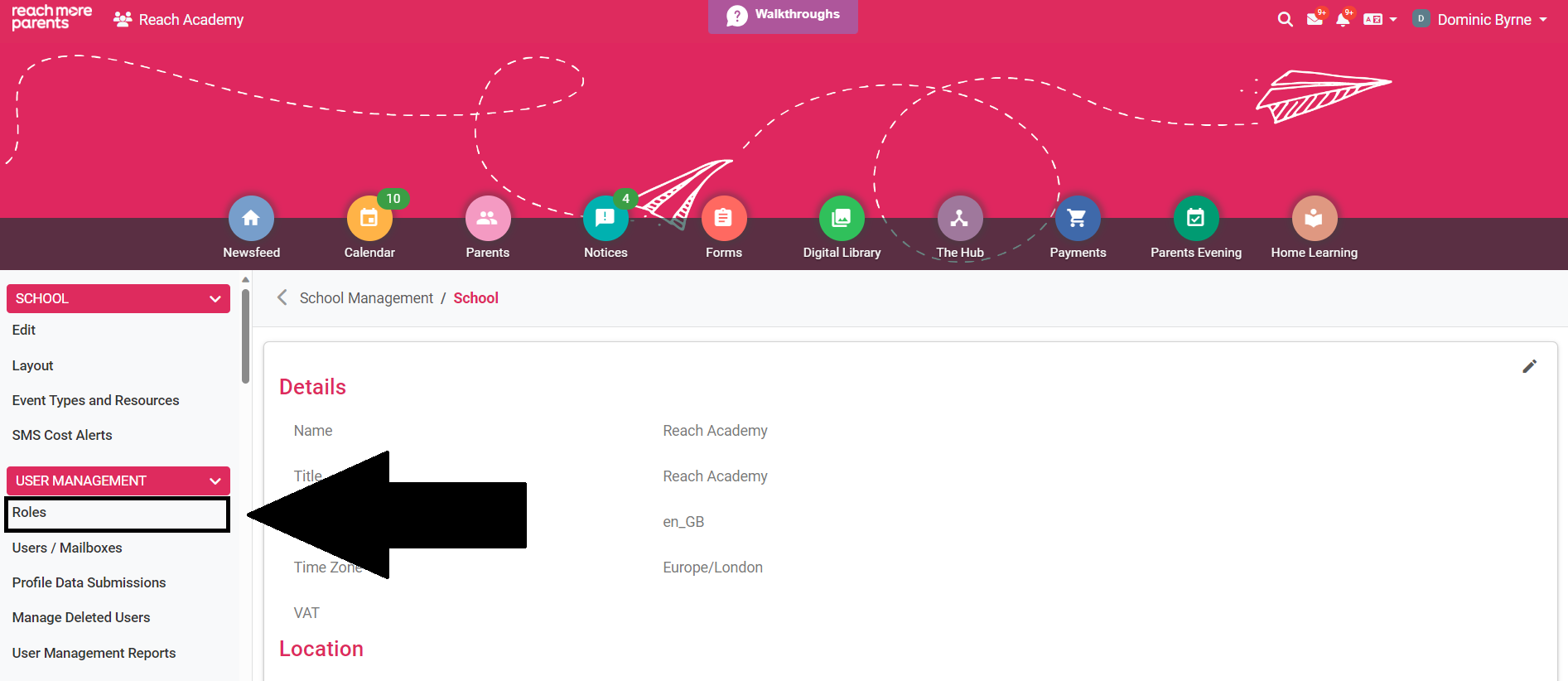Screen dimensions: 1568x681
Task: Click the Reach Academy name value
Action: pyautogui.click(x=715, y=431)
